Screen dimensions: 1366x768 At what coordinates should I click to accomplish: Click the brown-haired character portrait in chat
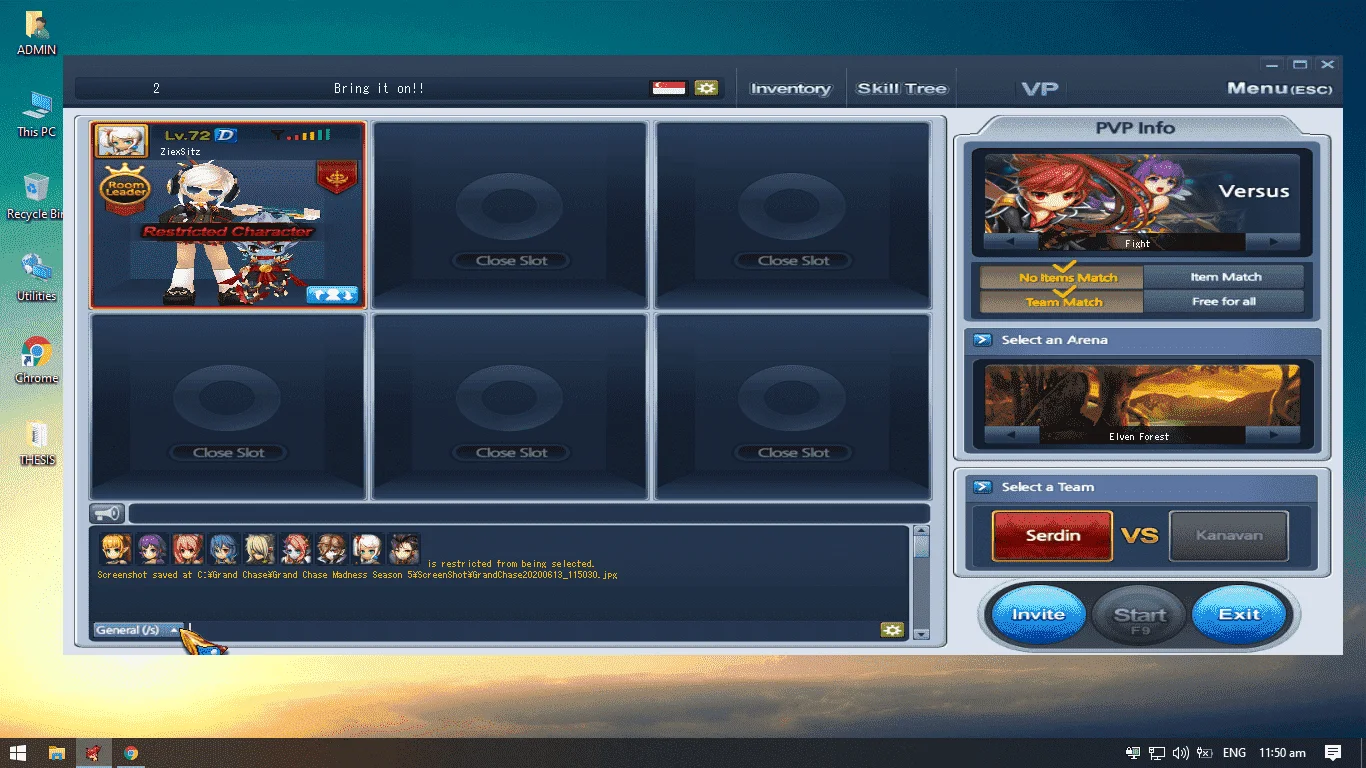(x=332, y=549)
